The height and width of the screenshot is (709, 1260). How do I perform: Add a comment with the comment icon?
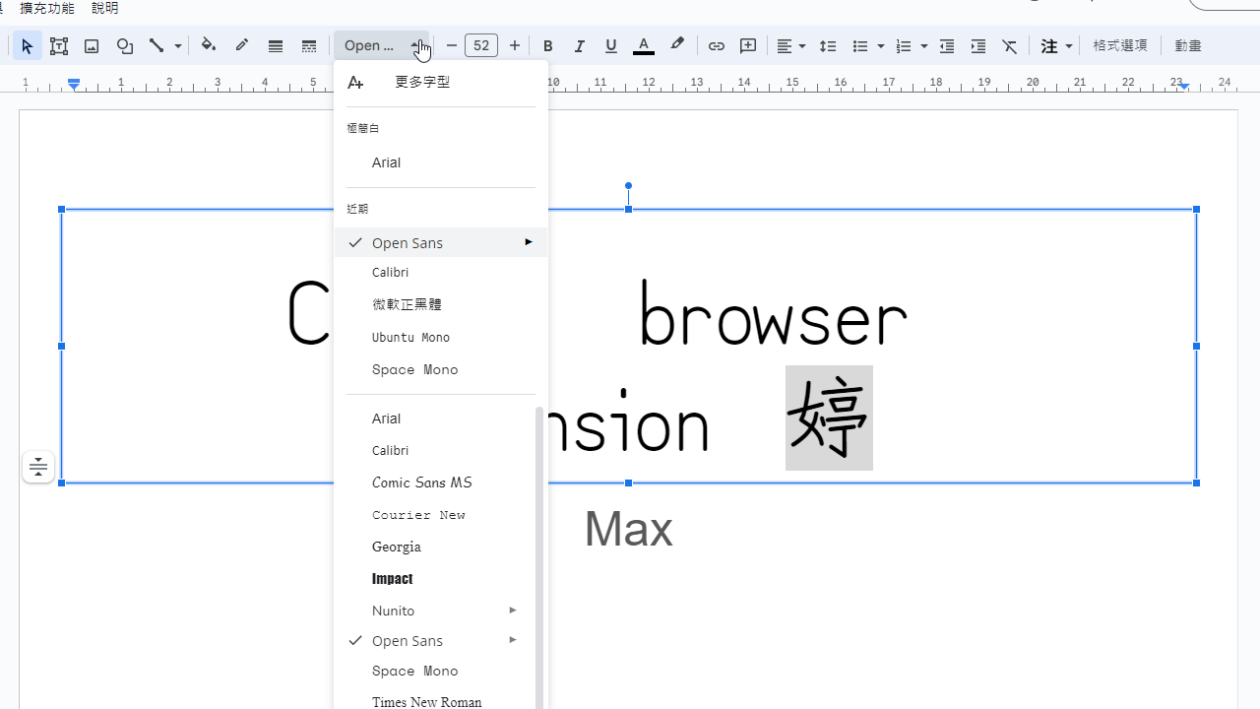[x=748, y=45]
